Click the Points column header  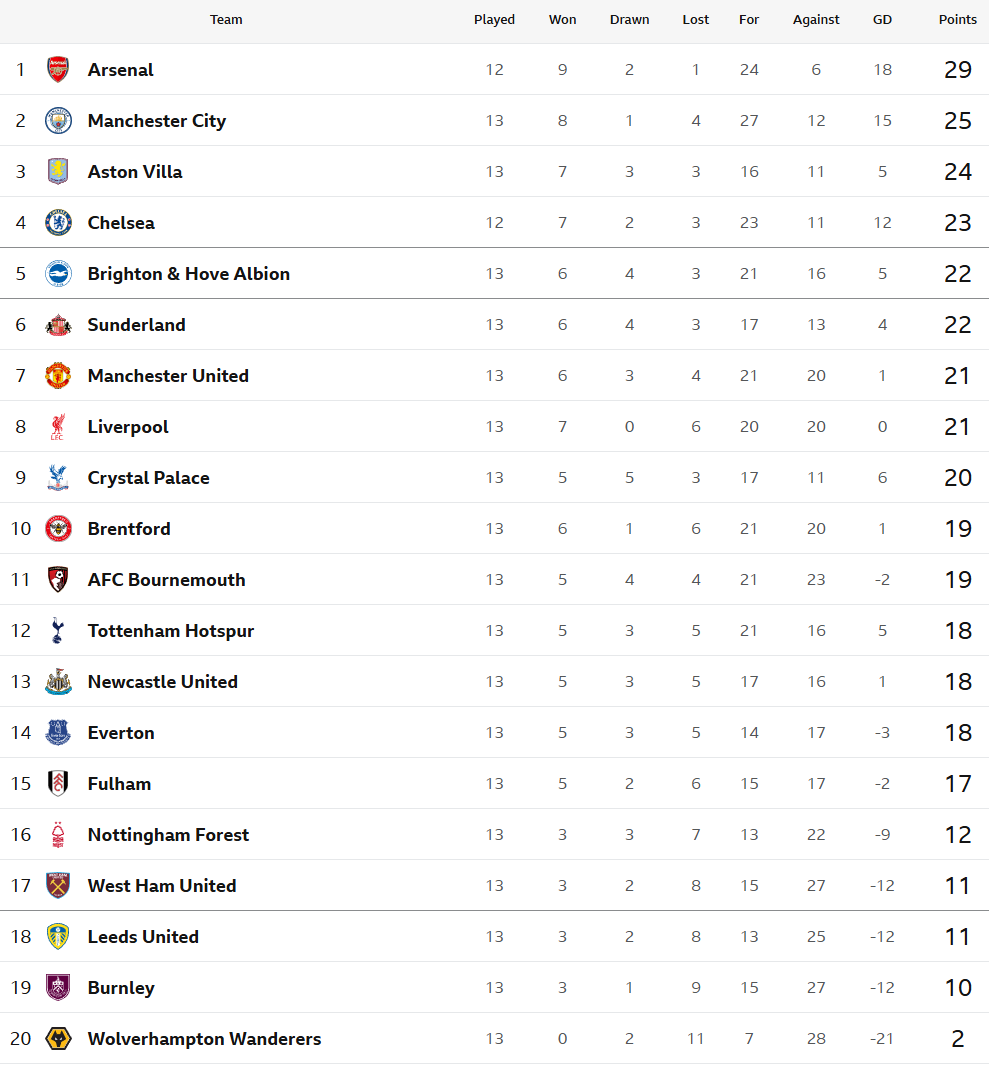pyautogui.click(x=957, y=20)
